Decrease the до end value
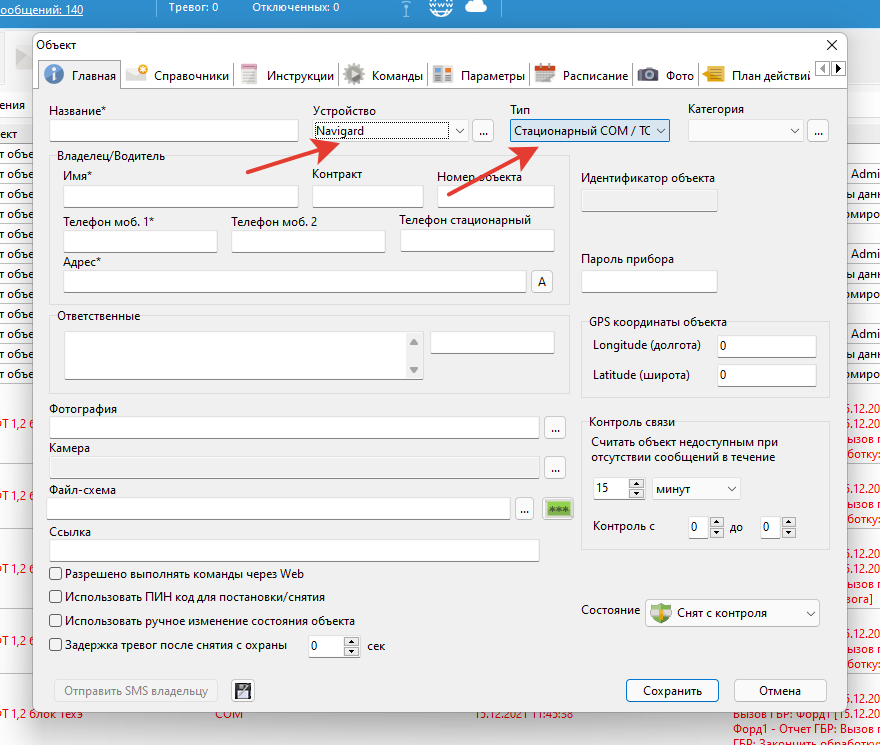Image resolution: width=880 pixels, height=745 pixels. click(789, 532)
